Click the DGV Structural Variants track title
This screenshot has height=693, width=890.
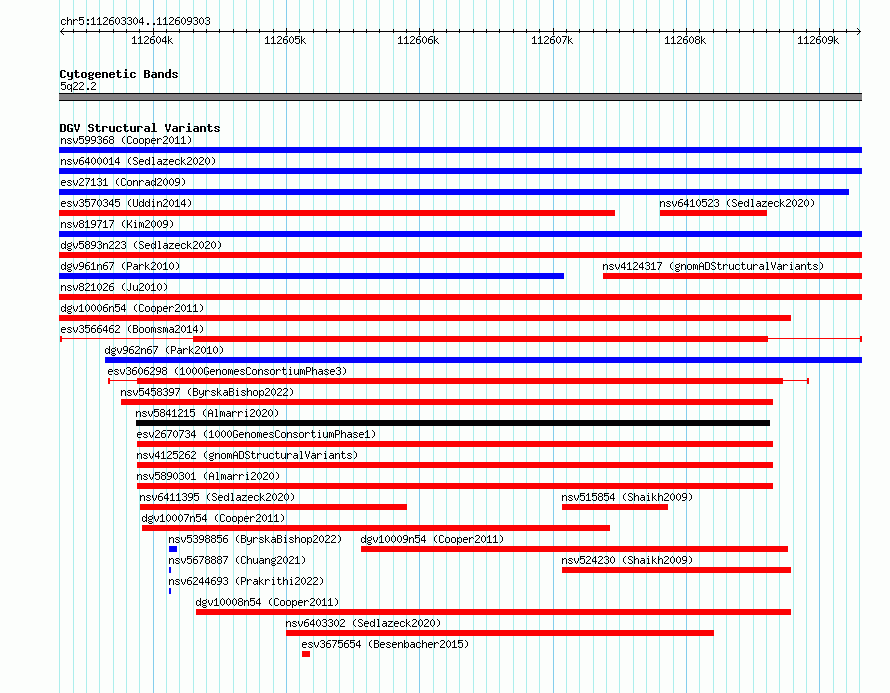(x=140, y=128)
